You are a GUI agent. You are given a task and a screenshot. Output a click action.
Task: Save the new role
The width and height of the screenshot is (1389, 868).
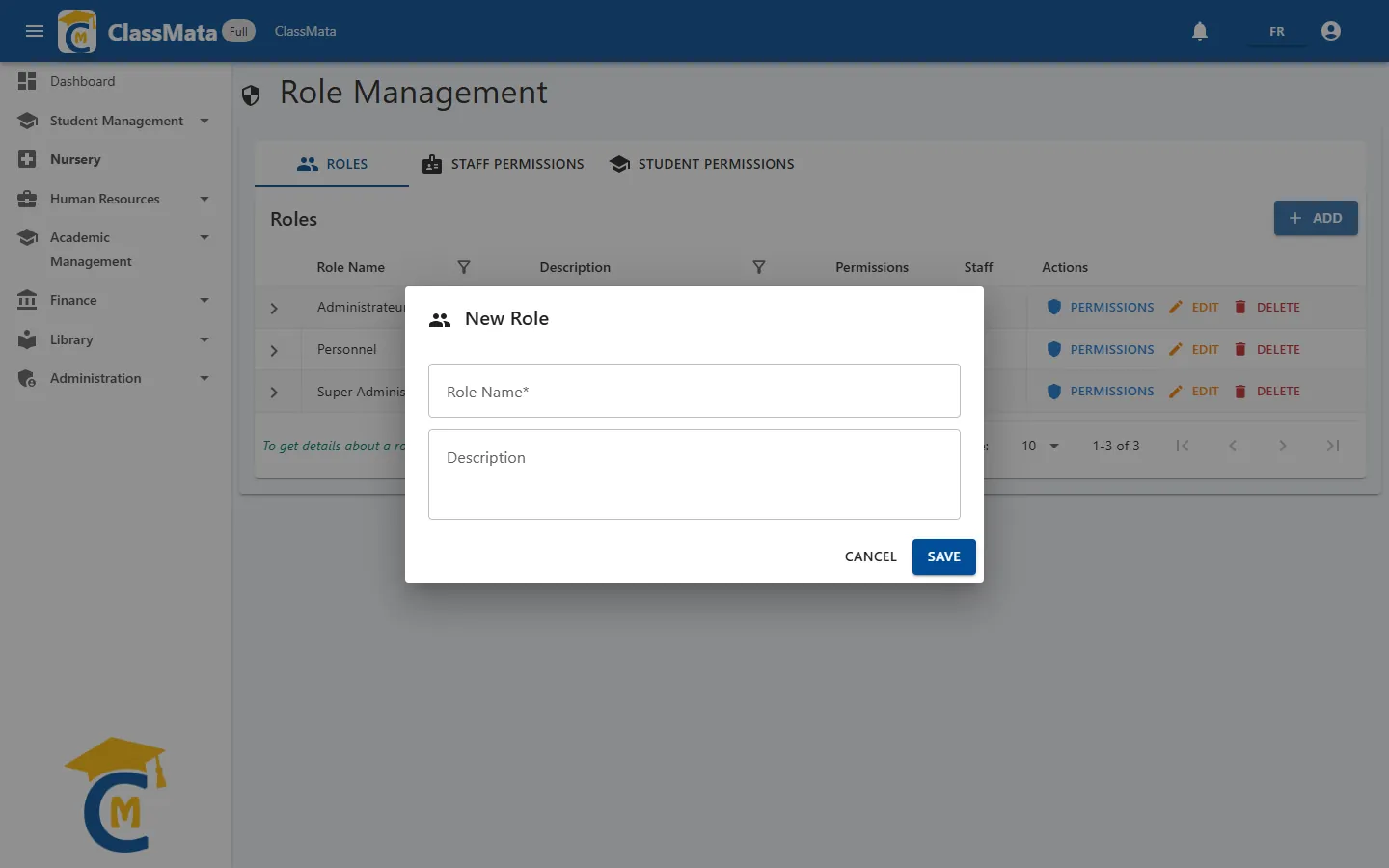click(944, 556)
